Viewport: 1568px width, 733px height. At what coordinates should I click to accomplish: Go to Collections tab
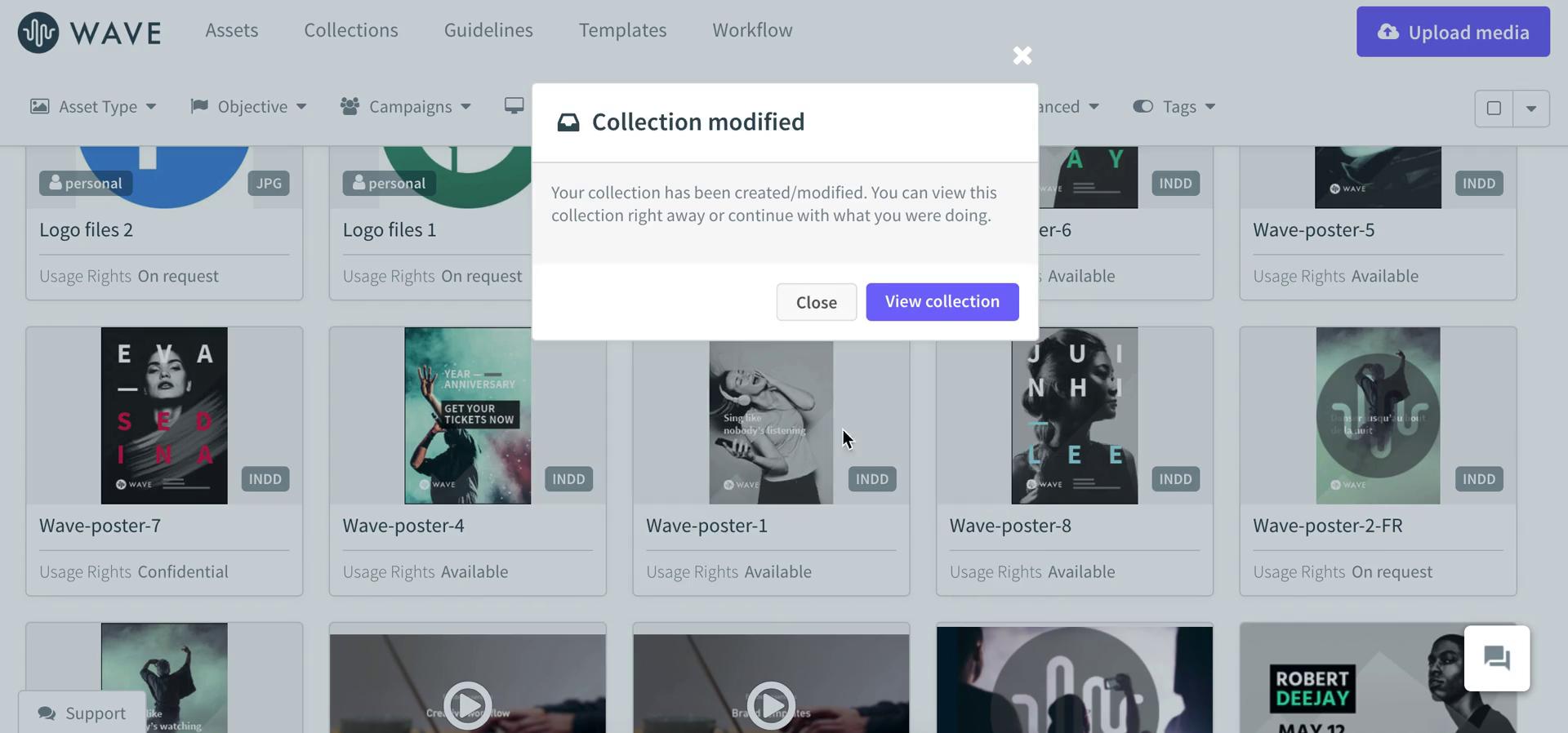pyautogui.click(x=351, y=30)
